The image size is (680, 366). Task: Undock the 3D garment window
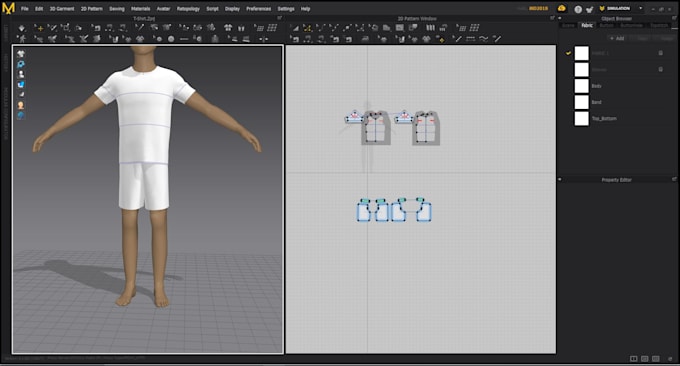(279, 18)
